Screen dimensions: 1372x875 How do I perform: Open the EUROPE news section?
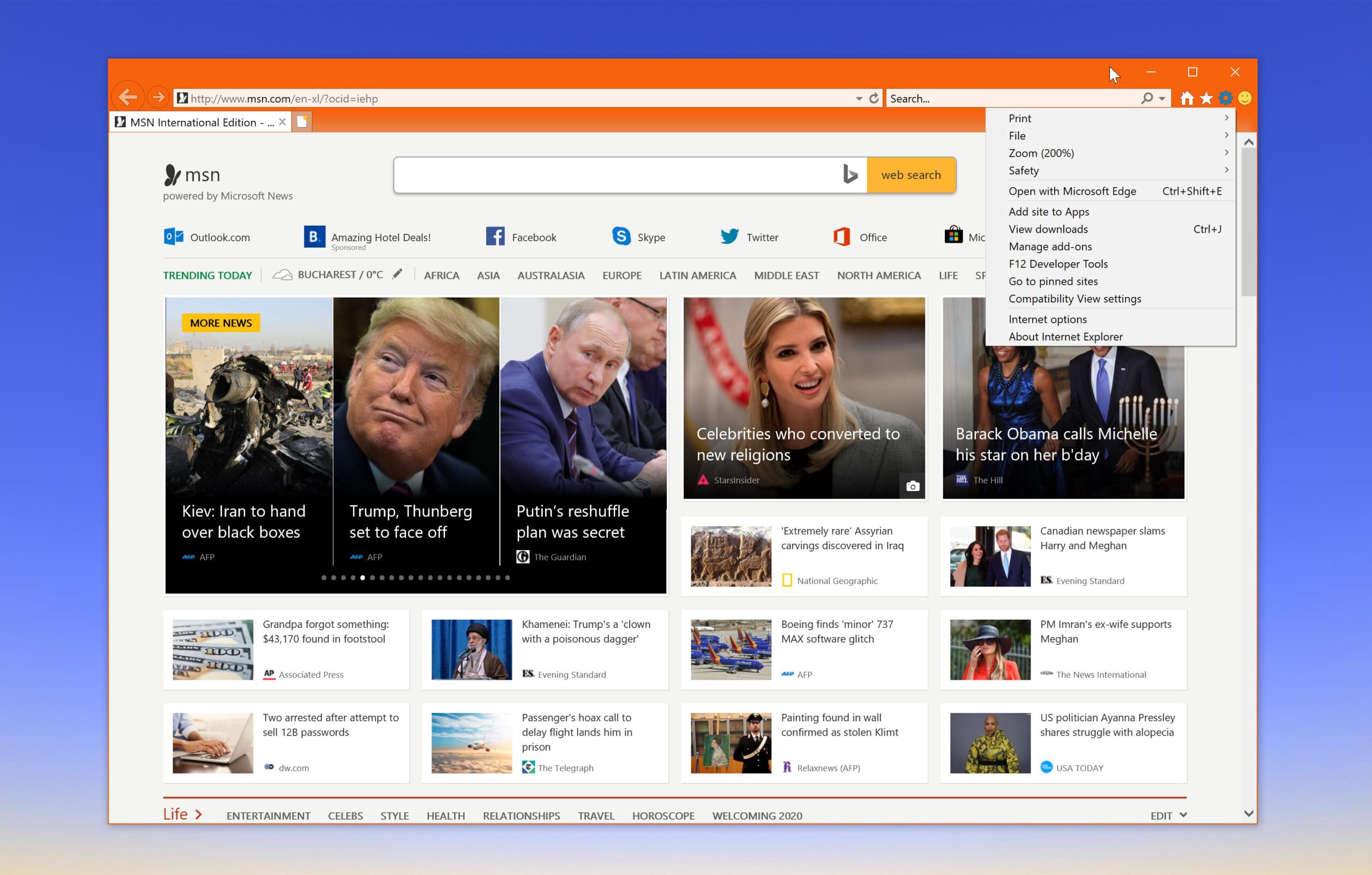[x=622, y=276]
